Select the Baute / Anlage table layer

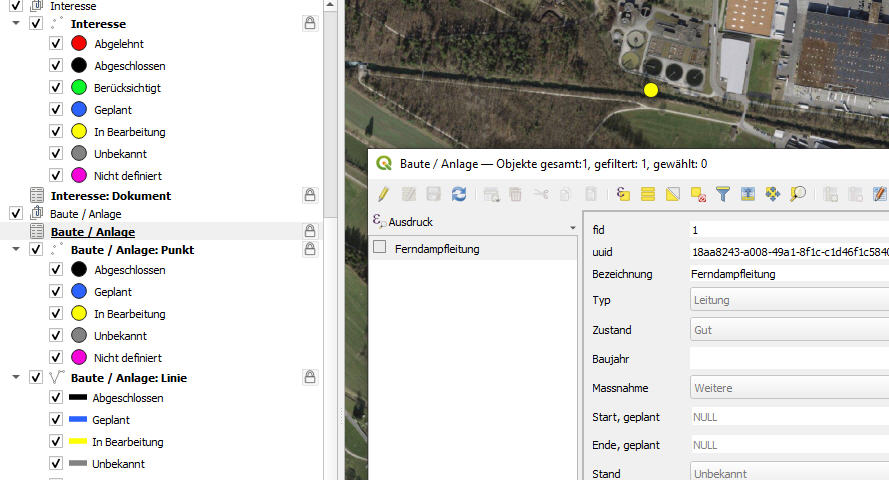pos(92,232)
